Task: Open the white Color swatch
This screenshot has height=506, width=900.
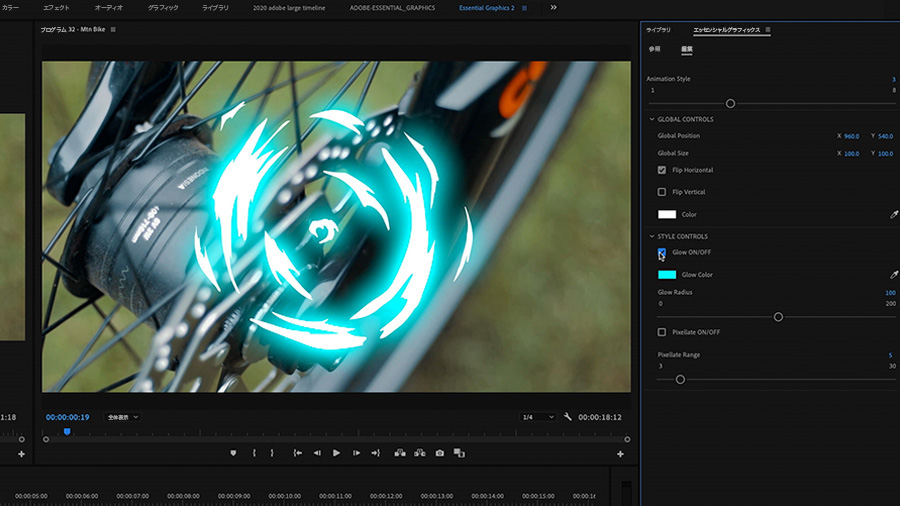Action: (x=667, y=215)
